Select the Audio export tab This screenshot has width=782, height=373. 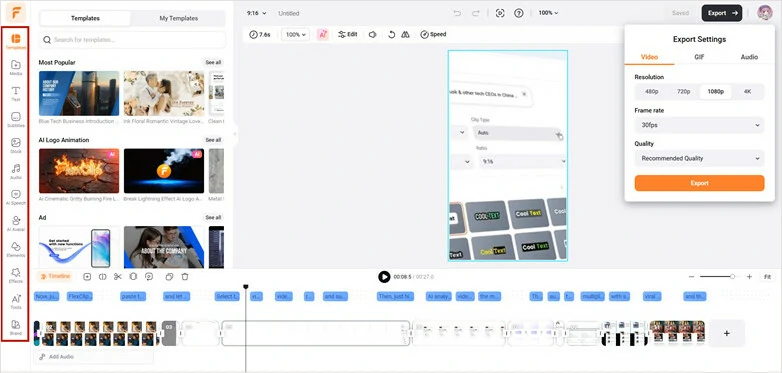pyautogui.click(x=749, y=57)
